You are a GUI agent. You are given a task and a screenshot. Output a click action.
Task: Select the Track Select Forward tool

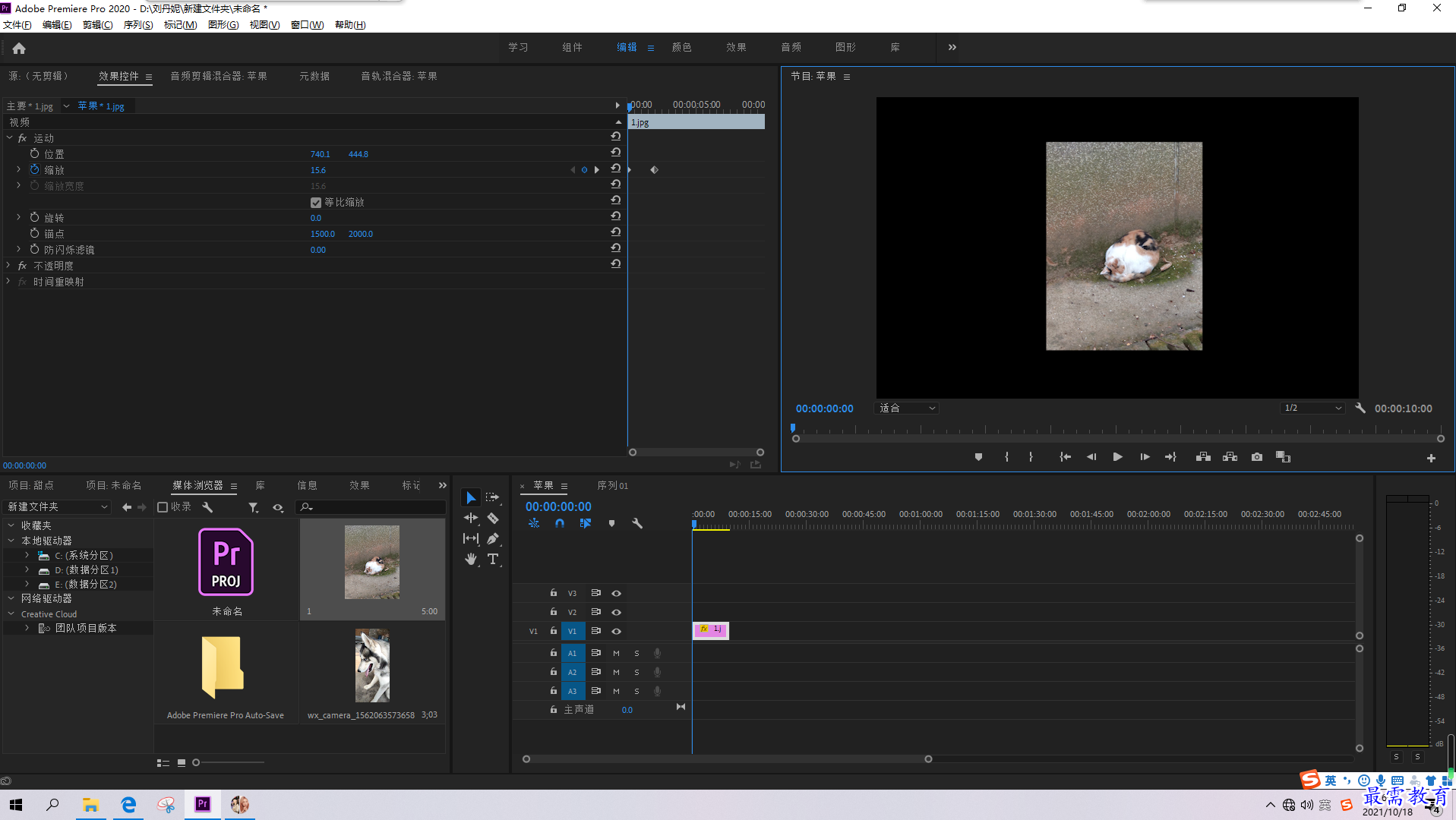click(493, 498)
